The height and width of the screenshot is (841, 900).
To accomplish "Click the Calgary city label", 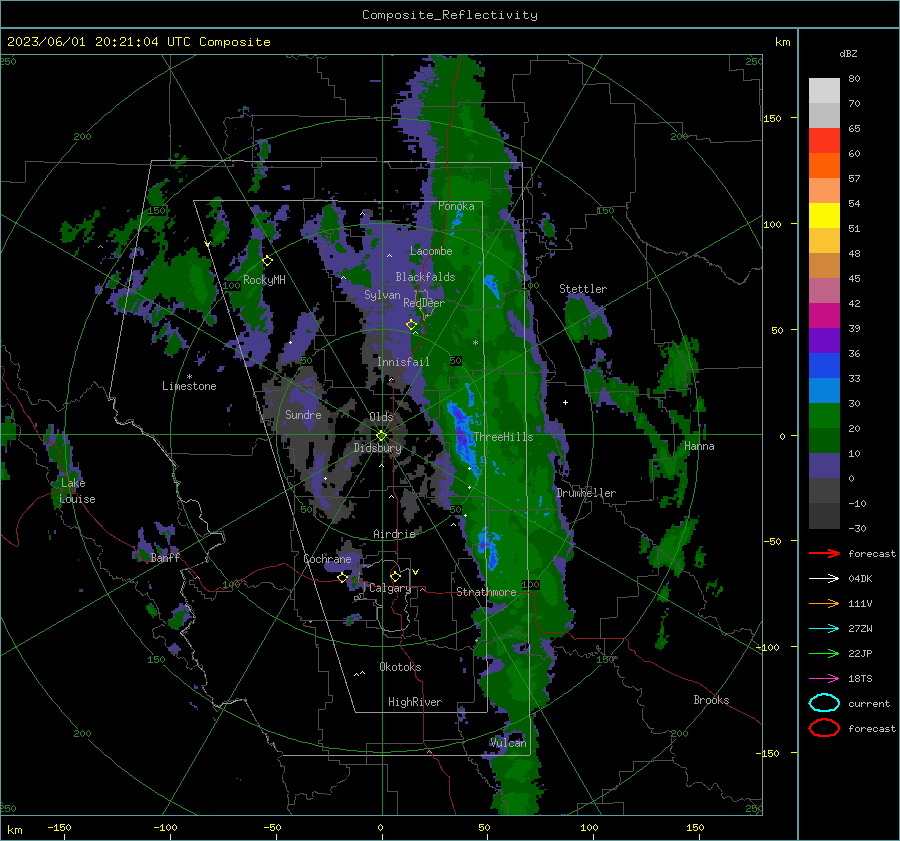I will click(x=390, y=588).
